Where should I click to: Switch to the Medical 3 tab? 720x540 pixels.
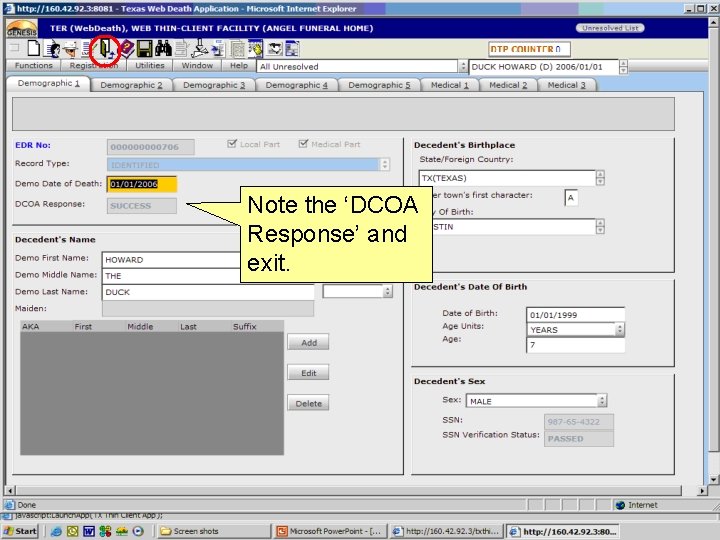pyautogui.click(x=566, y=85)
